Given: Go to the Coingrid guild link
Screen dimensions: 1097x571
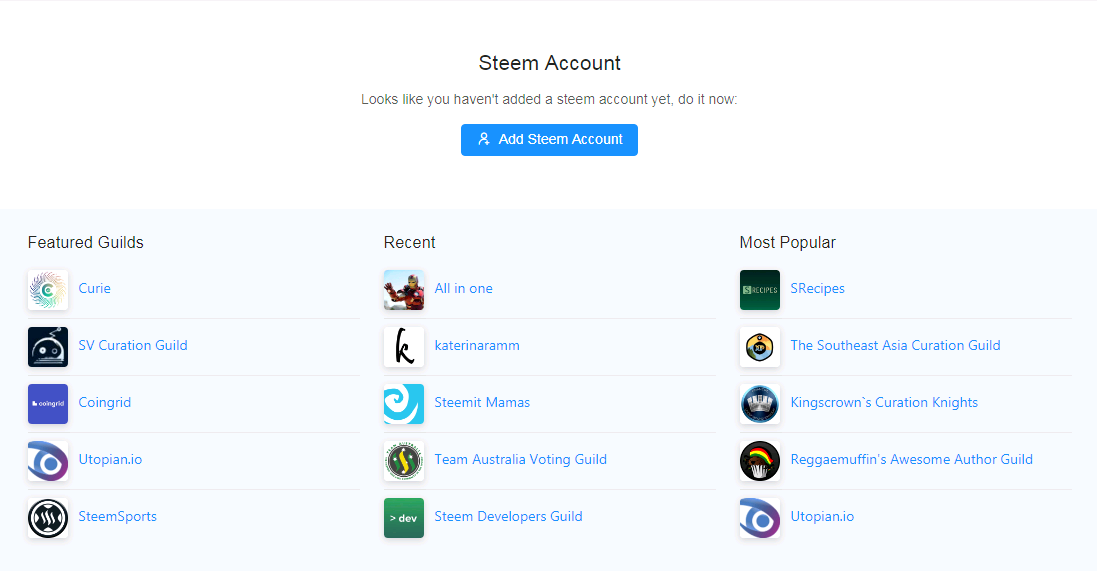Looking at the screenshot, I should pyautogui.click(x=105, y=402).
